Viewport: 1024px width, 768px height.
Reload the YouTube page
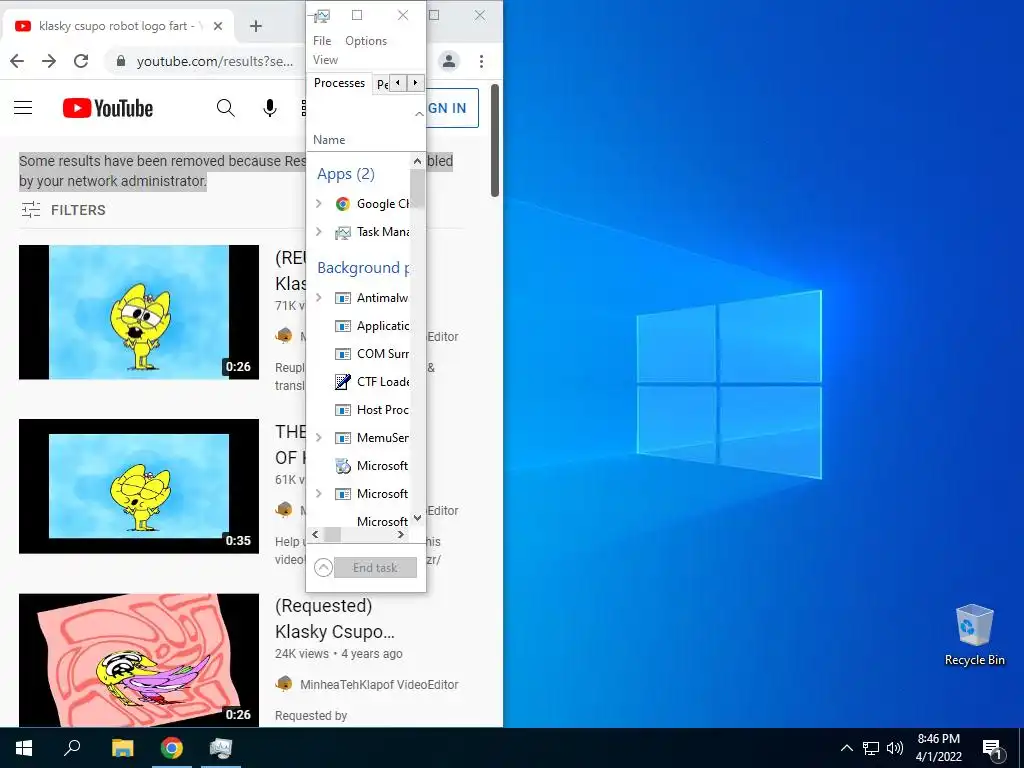click(x=81, y=61)
